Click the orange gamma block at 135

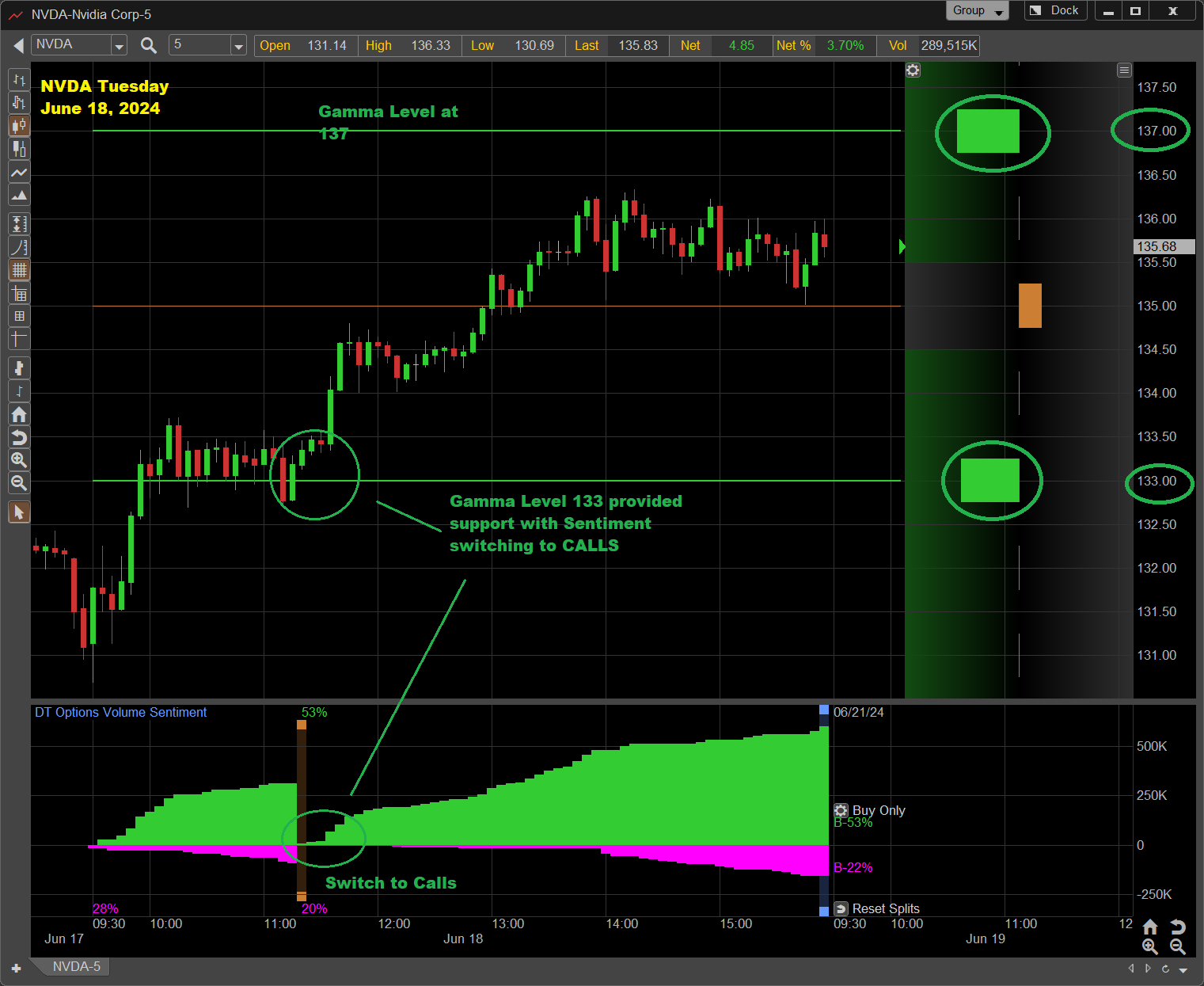[1030, 306]
